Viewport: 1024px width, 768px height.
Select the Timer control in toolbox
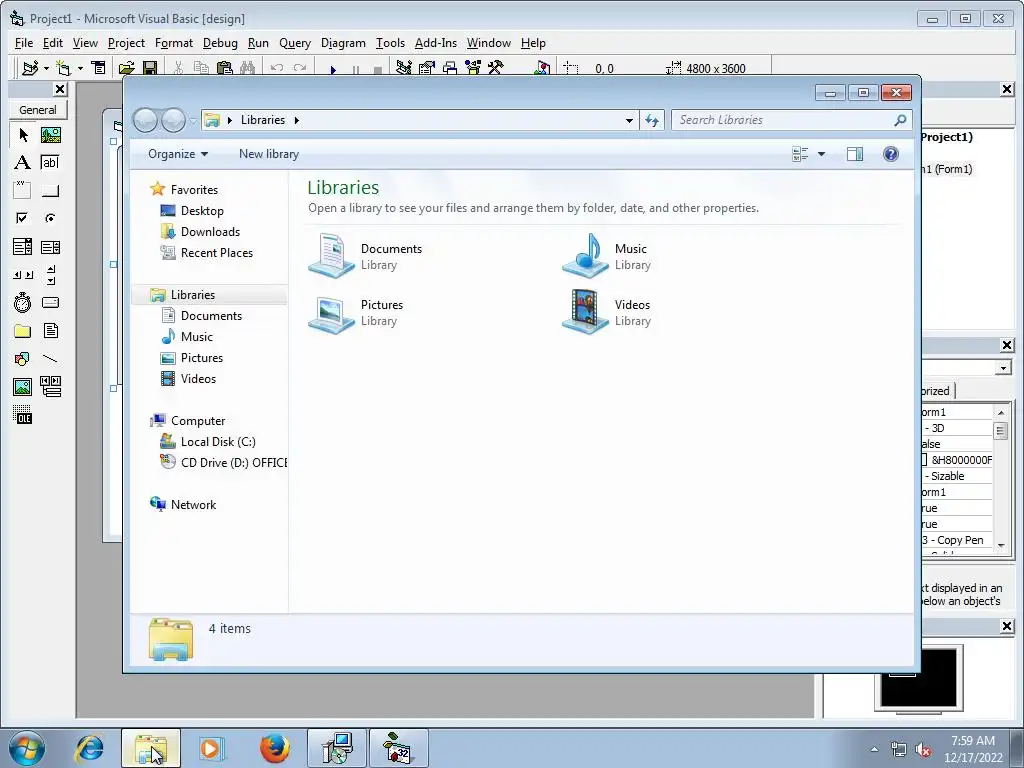click(x=22, y=302)
